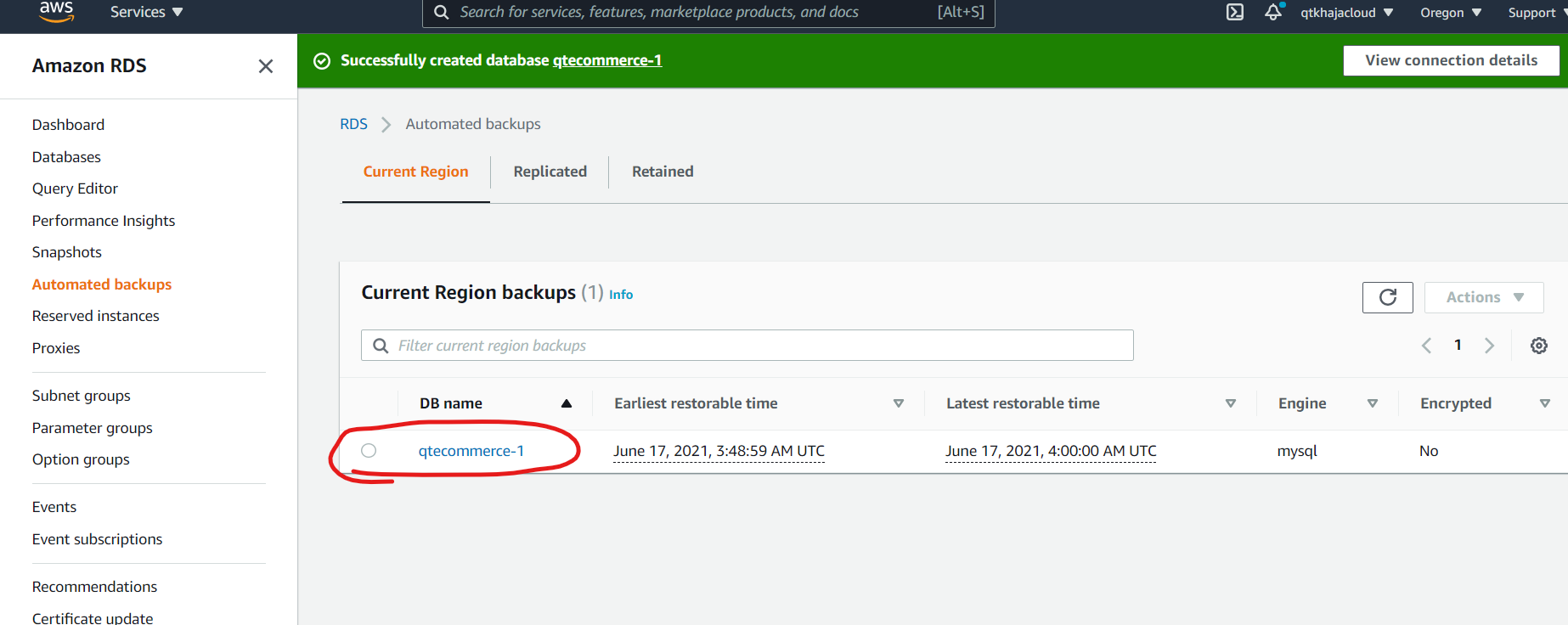This screenshot has width=1568, height=625.
Task: Select the qtecommerce-1 backup radio button
Action: (369, 451)
